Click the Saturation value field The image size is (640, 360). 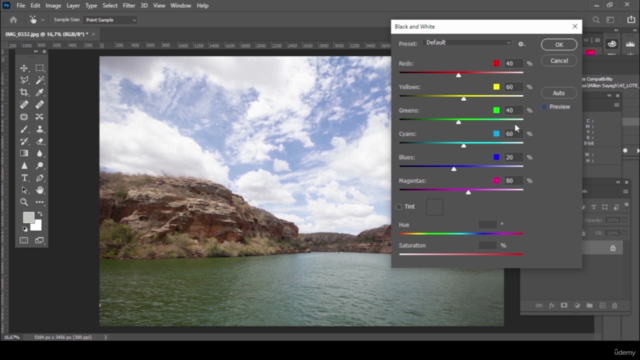487,245
